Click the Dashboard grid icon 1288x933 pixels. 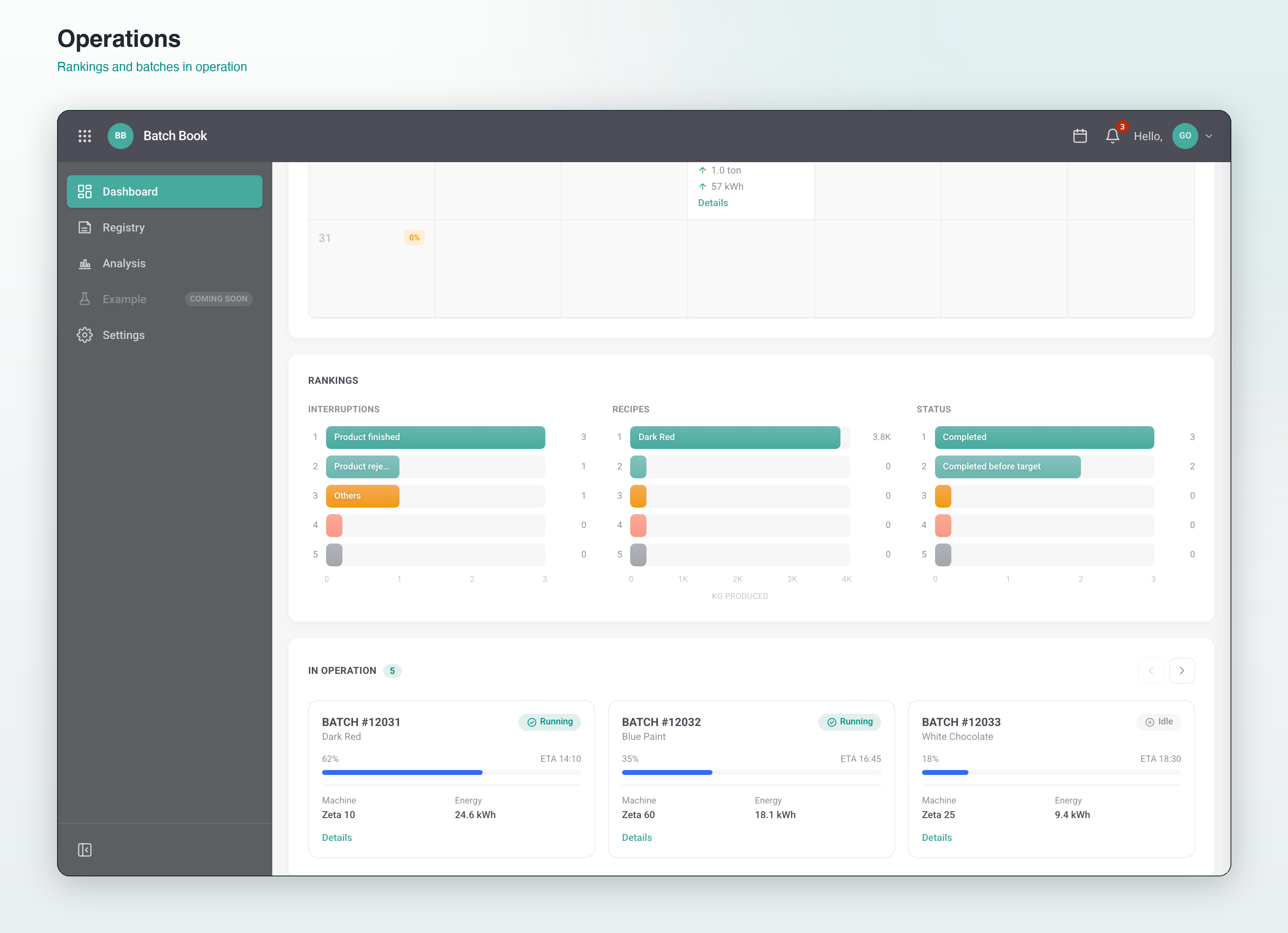pyautogui.click(x=85, y=191)
